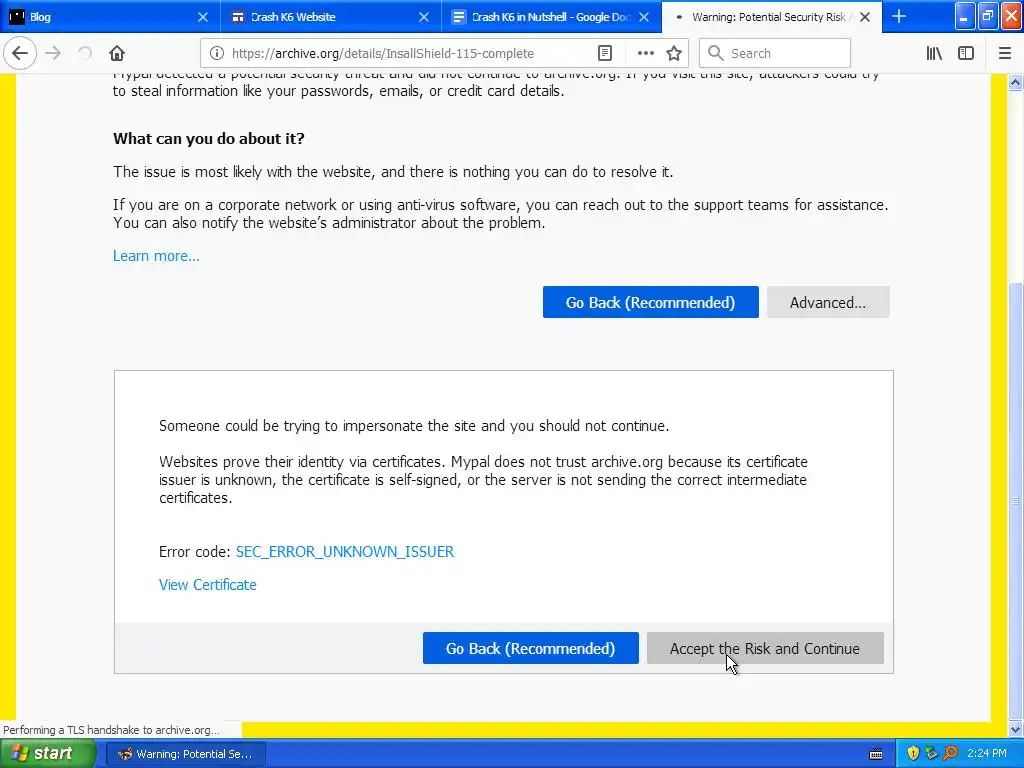Close the Crash K6 Website tab
The width and height of the screenshot is (1024, 768).
click(x=424, y=17)
